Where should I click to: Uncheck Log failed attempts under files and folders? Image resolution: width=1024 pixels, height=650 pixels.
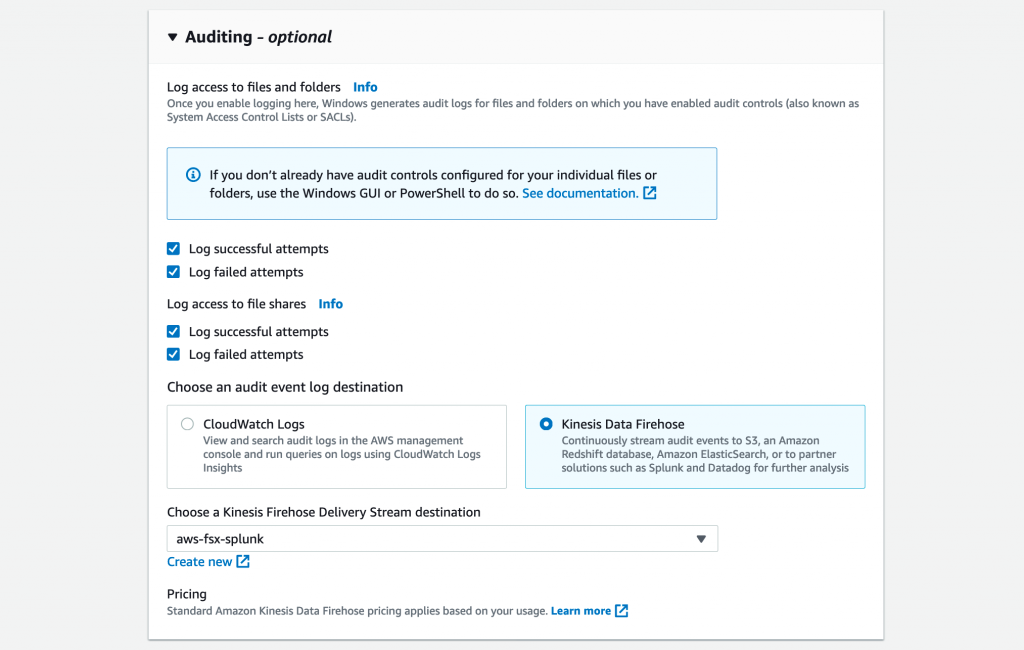173,271
